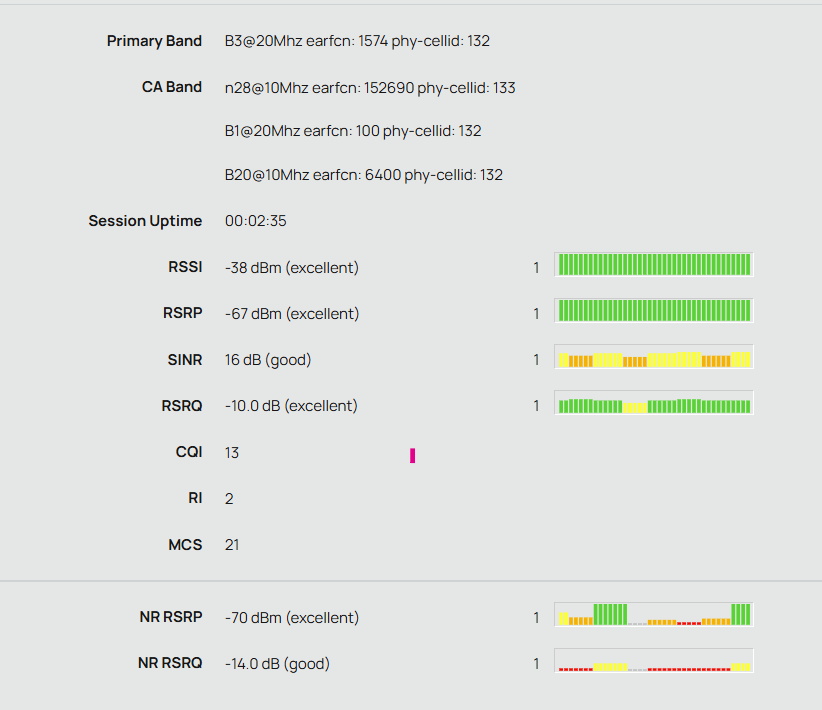Click the NR RSRQ -14.0 dB reading

pos(277,664)
